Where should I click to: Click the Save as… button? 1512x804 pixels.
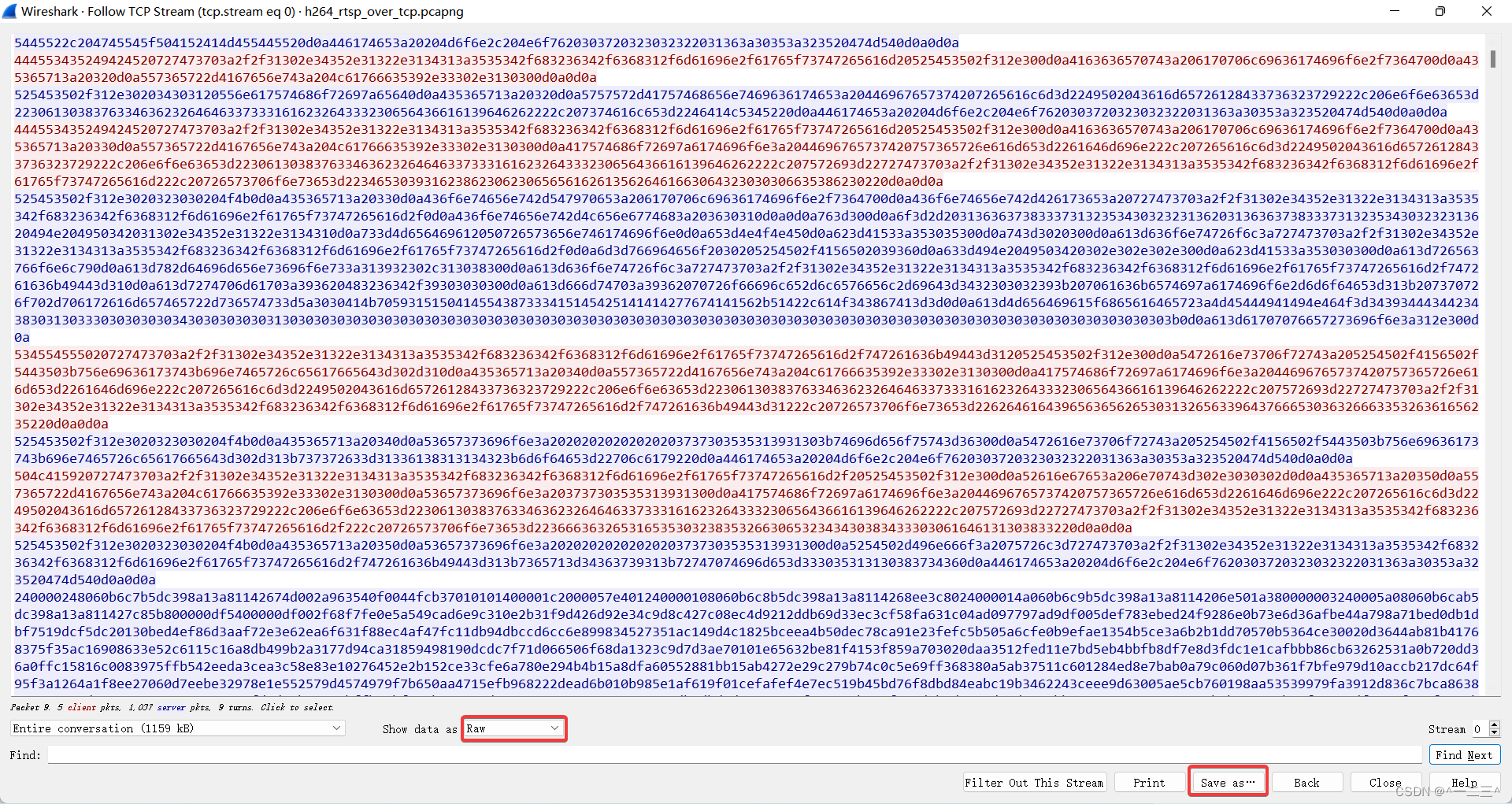1228,782
